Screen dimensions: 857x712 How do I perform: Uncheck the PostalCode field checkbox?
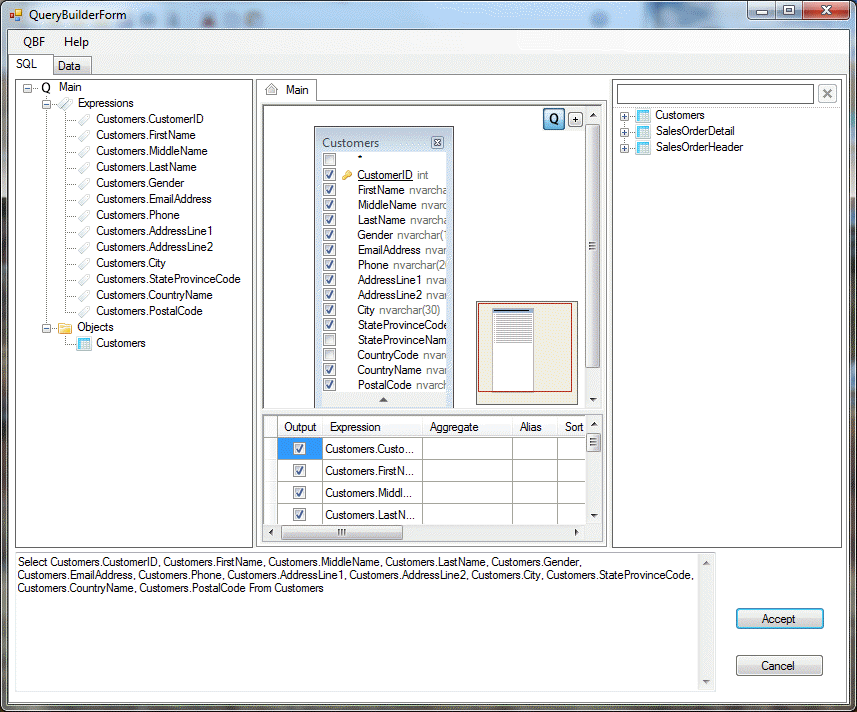pyautogui.click(x=329, y=385)
